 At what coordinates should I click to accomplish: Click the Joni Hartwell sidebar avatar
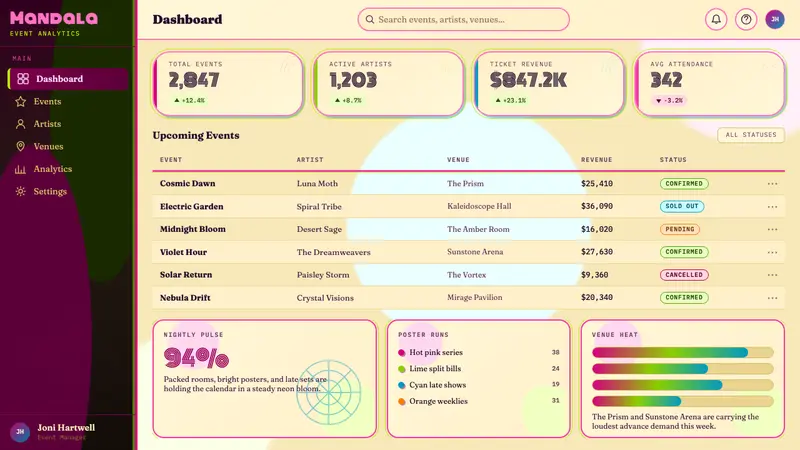[20, 432]
